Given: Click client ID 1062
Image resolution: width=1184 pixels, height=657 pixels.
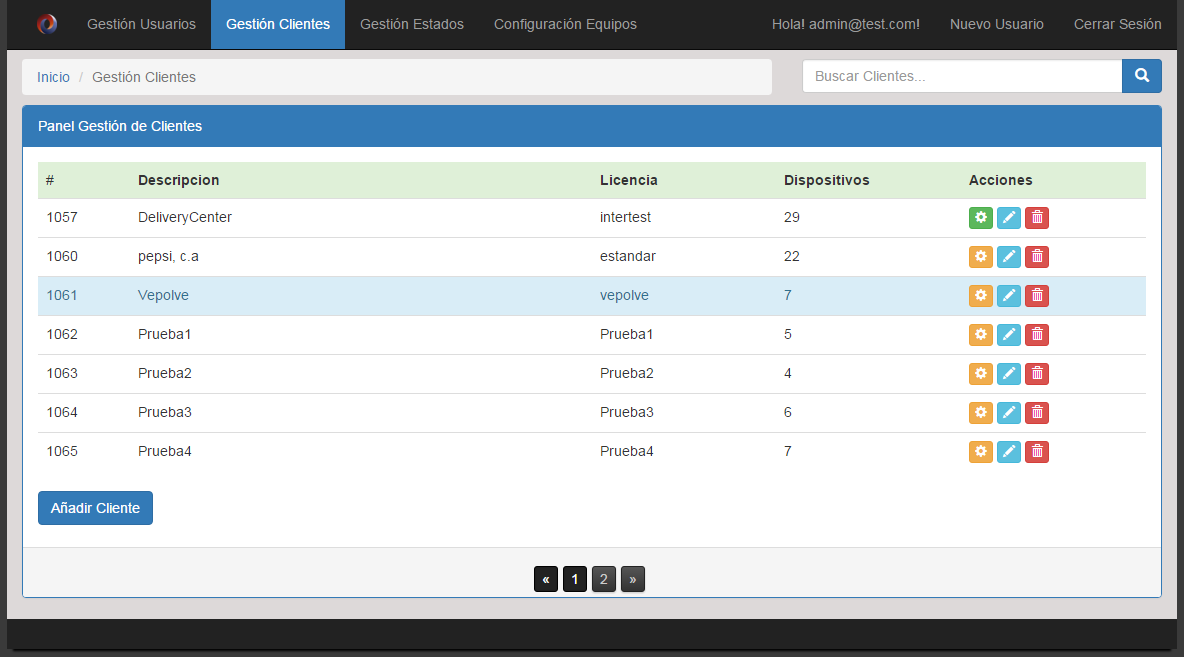Looking at the screenshot, I should tap(62, 335).
